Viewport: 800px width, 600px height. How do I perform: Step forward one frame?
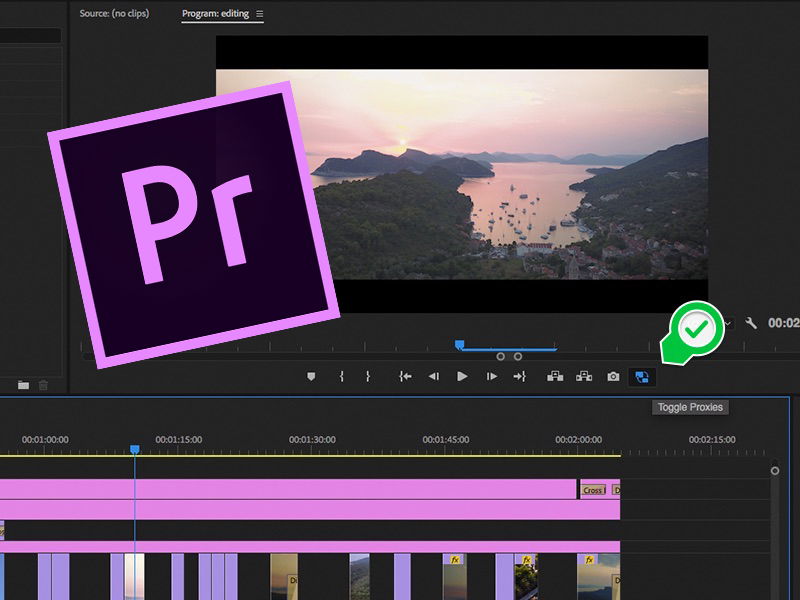[x=491, y=377]
